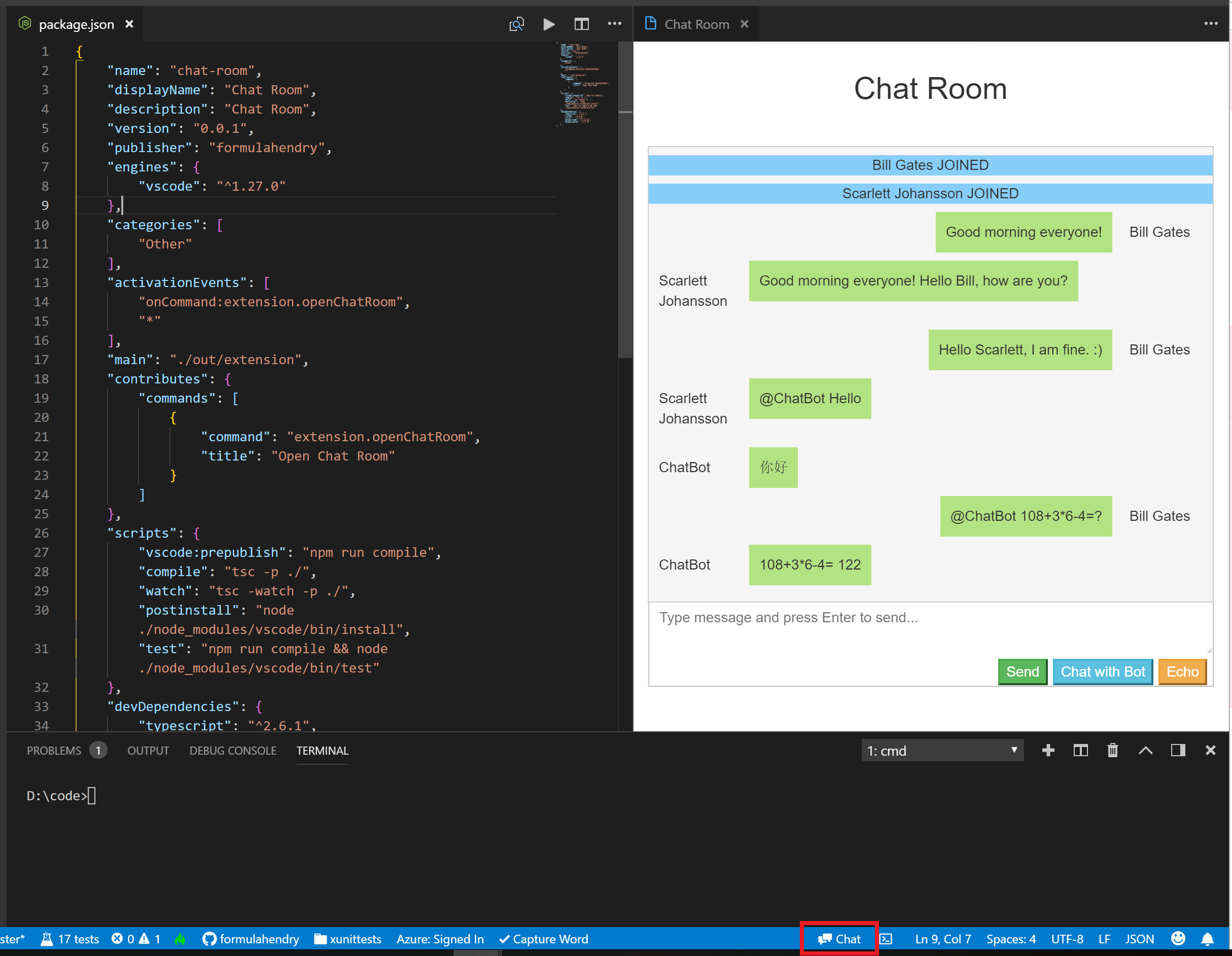The width and height of the screenshot is (1232, 956).
Task: Click the Chat with Bot button
Action: point(1102,671)
